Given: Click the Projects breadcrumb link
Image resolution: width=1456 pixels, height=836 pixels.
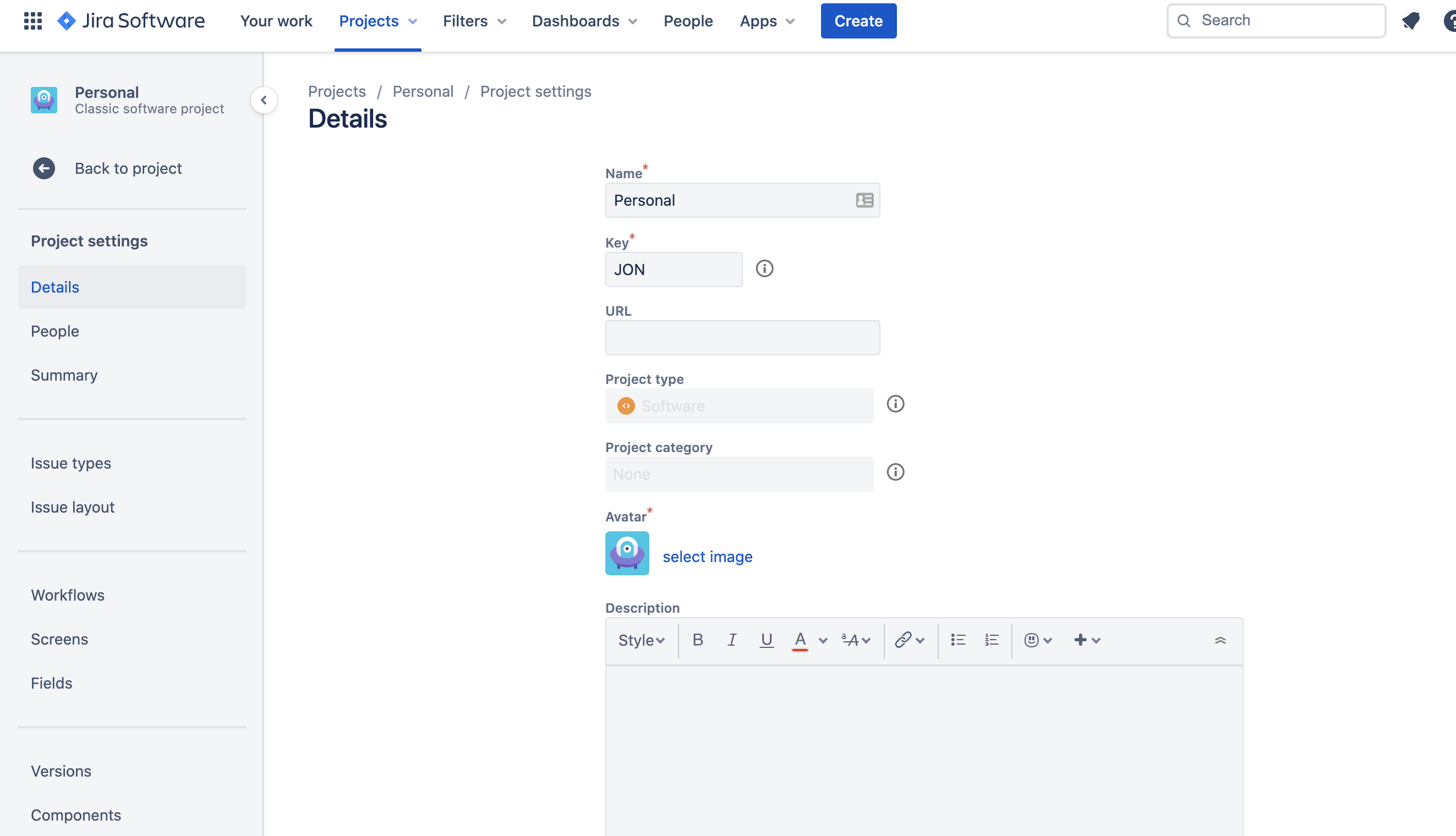Looking at the screenshot, I should (x=337, y=91).
